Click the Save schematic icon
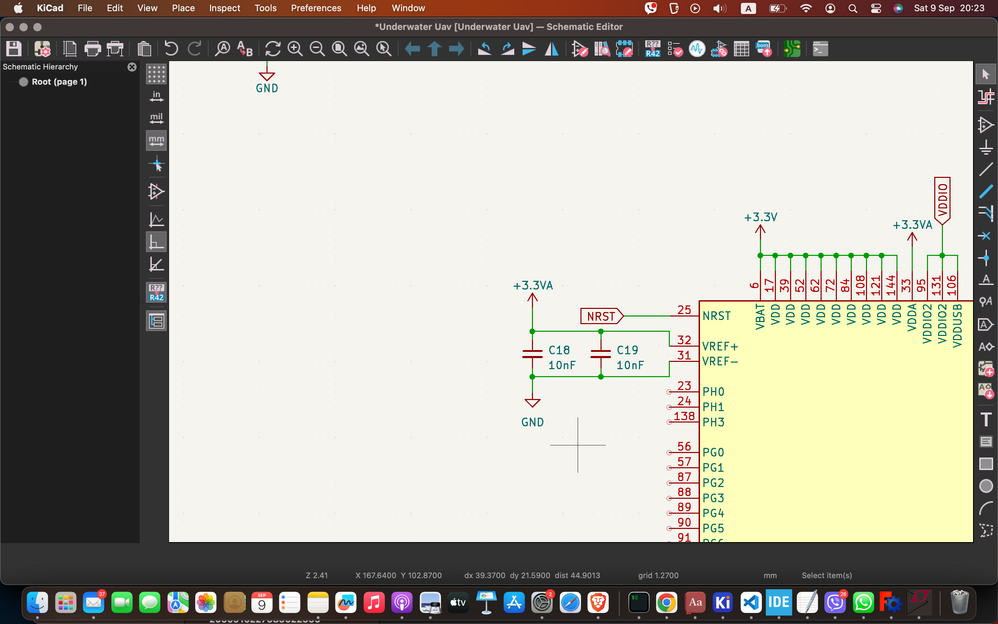 point(14,48)
